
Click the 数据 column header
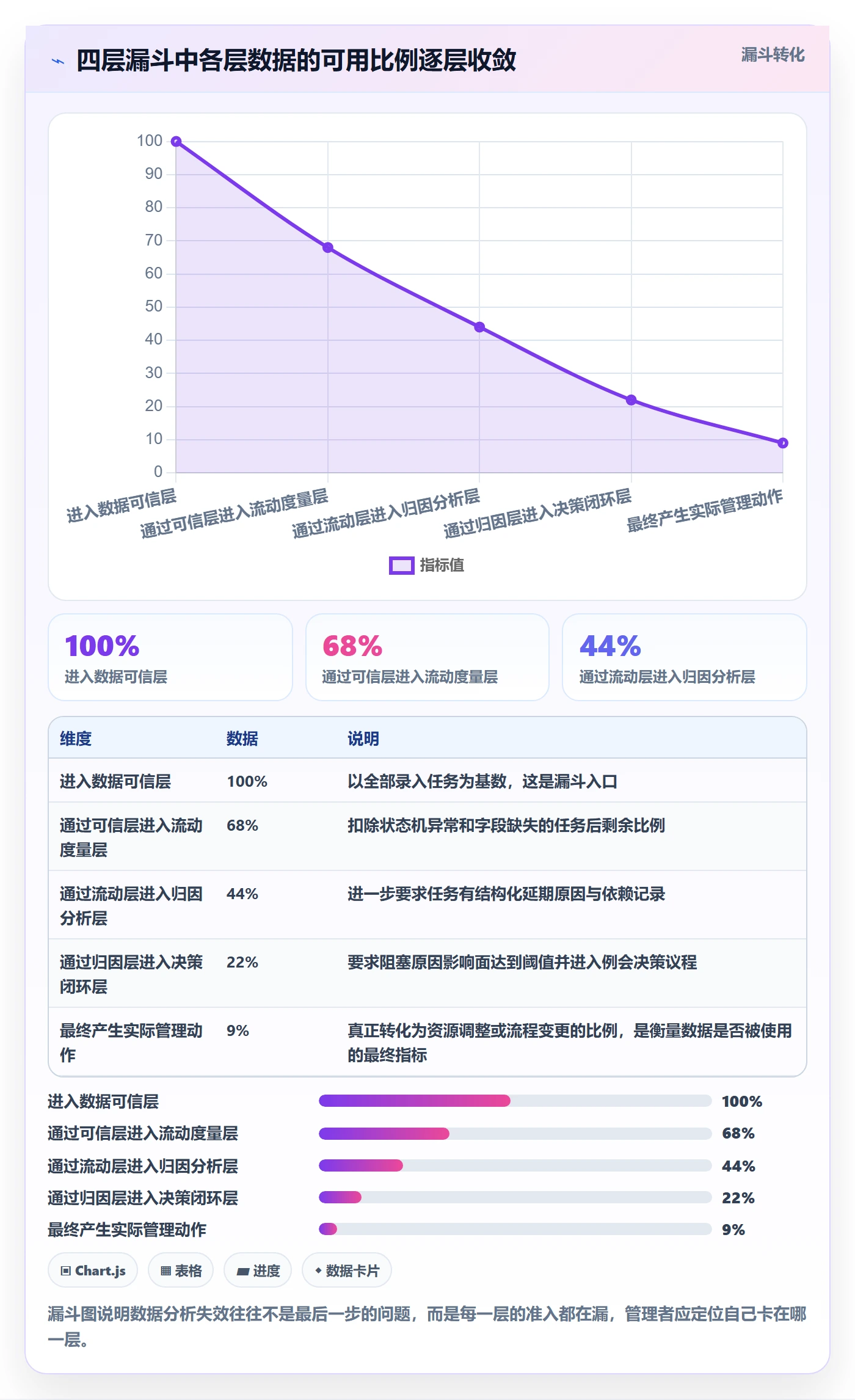(242, 738)
